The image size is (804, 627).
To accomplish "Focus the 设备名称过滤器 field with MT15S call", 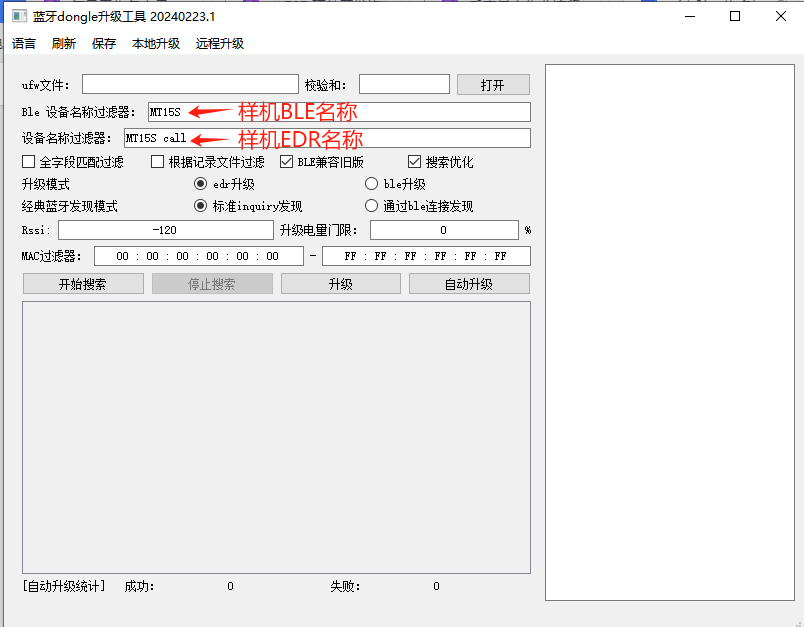I will click(327, 138).
